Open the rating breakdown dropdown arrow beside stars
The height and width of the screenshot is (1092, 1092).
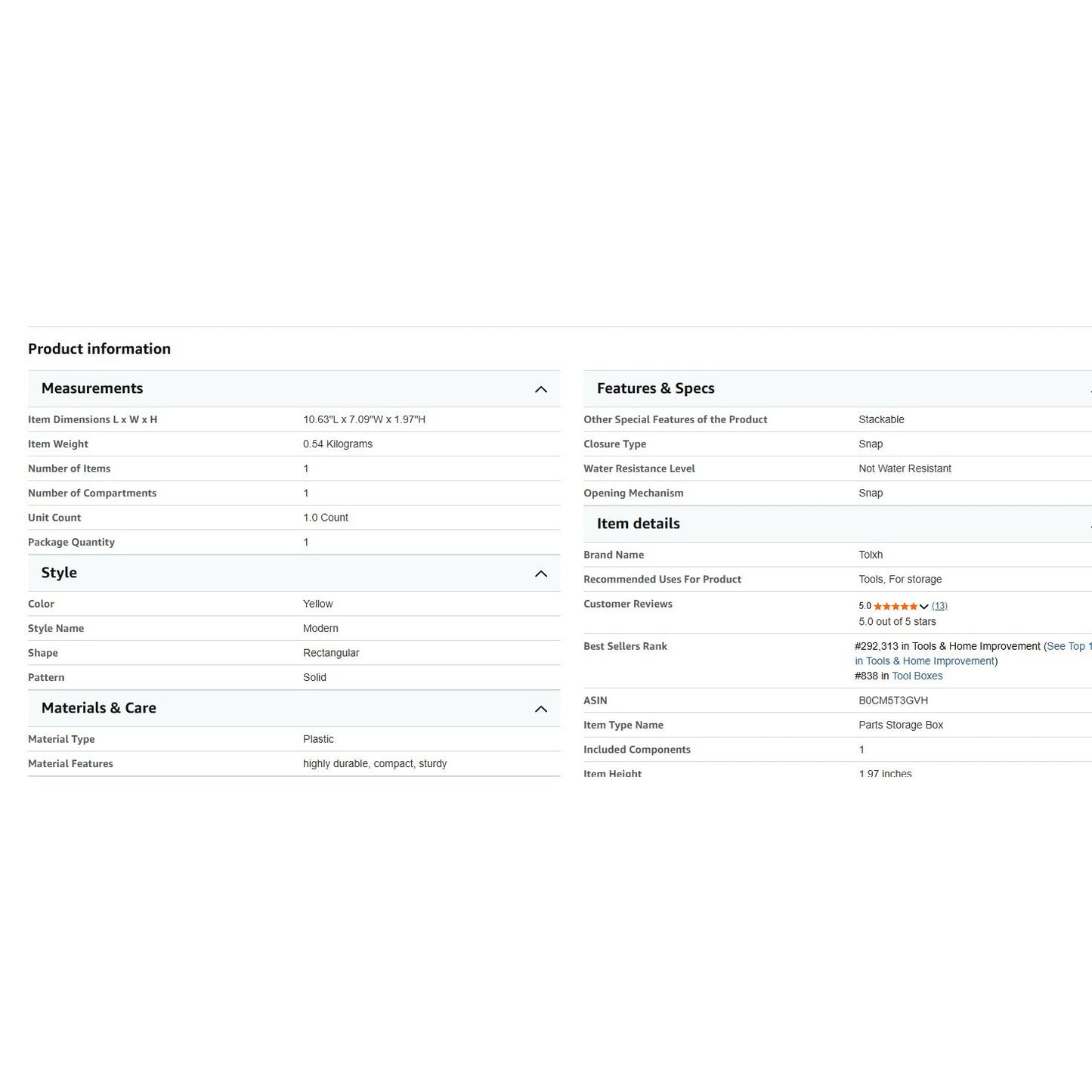(x=923, y=606)
